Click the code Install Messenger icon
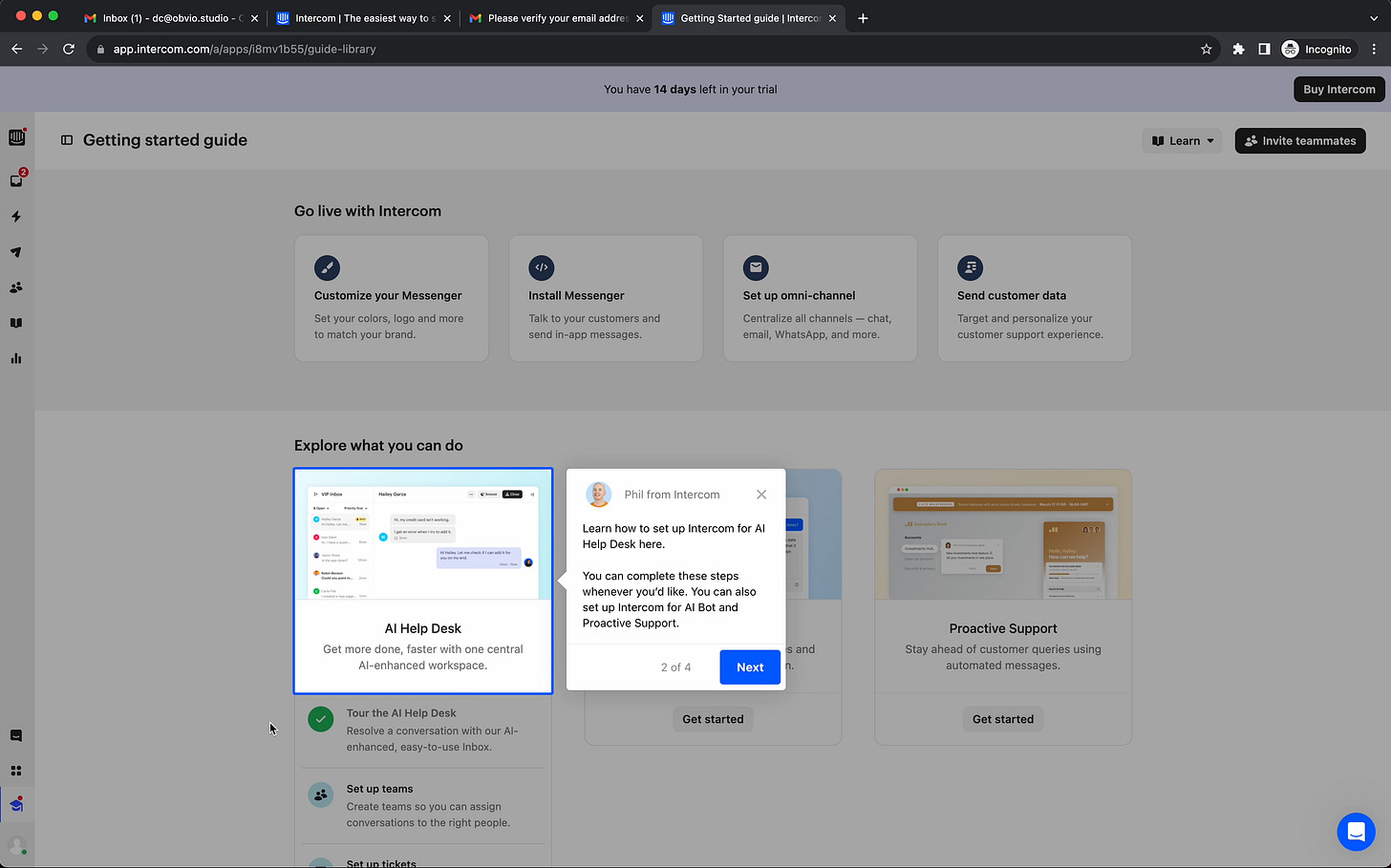The width and height of the screenshot is (1391, 868). click(x=542, y=268)
